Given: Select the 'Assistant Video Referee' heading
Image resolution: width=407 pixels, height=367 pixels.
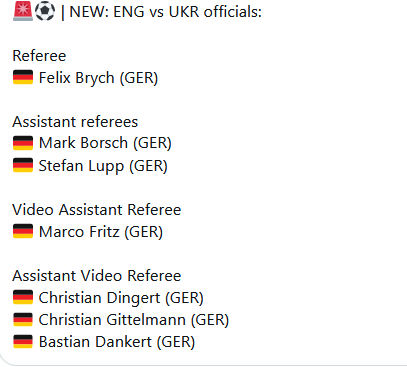Looking at the screenshot, I should click(97, 276).
